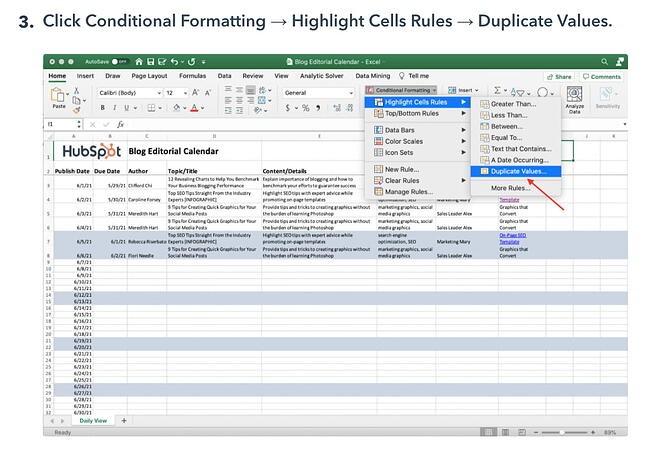Click the Search magnifier in the title bar
The image size is (649, 449).
[604, 62]
